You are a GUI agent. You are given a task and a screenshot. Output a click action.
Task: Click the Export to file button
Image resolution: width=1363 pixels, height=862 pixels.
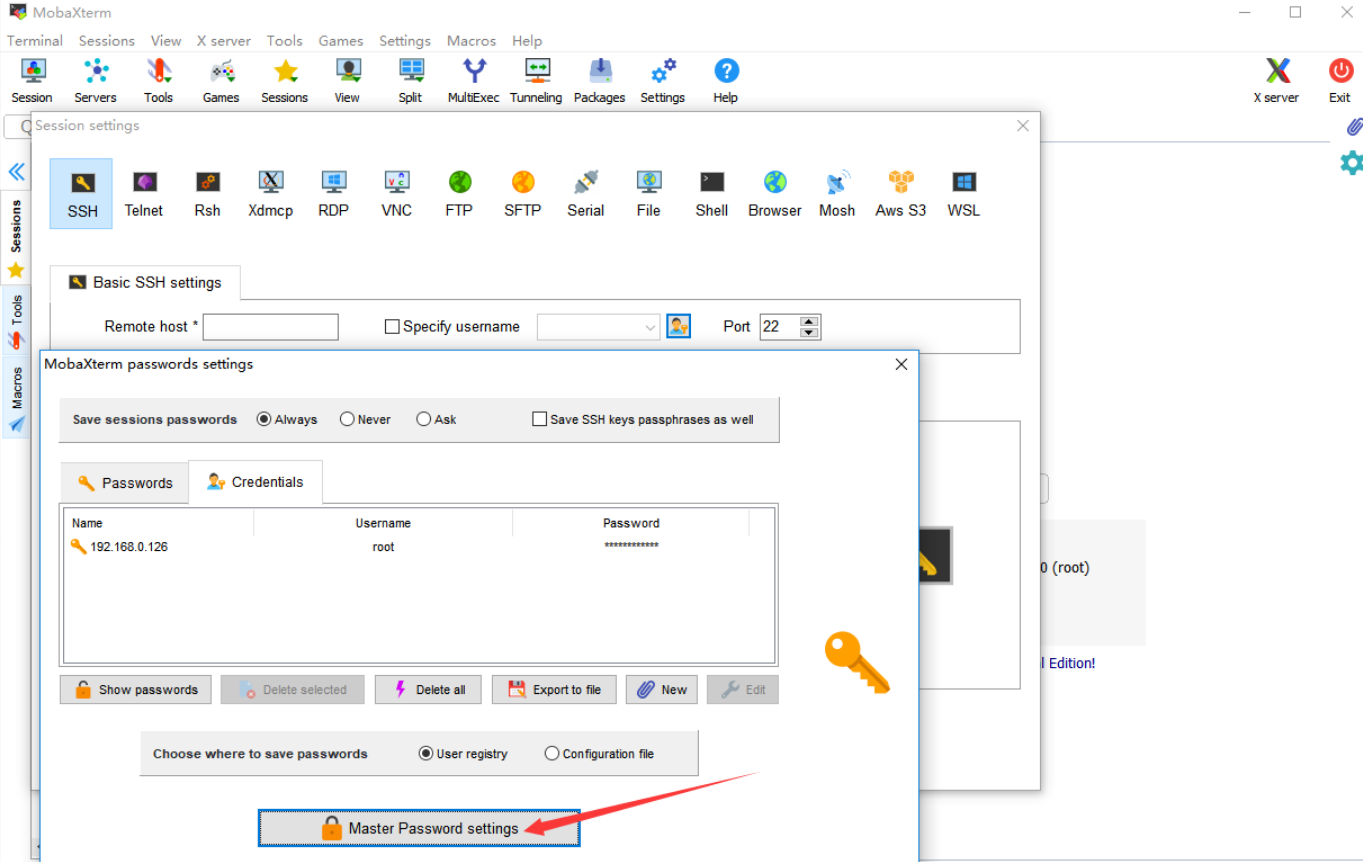(x=554, y=690)
